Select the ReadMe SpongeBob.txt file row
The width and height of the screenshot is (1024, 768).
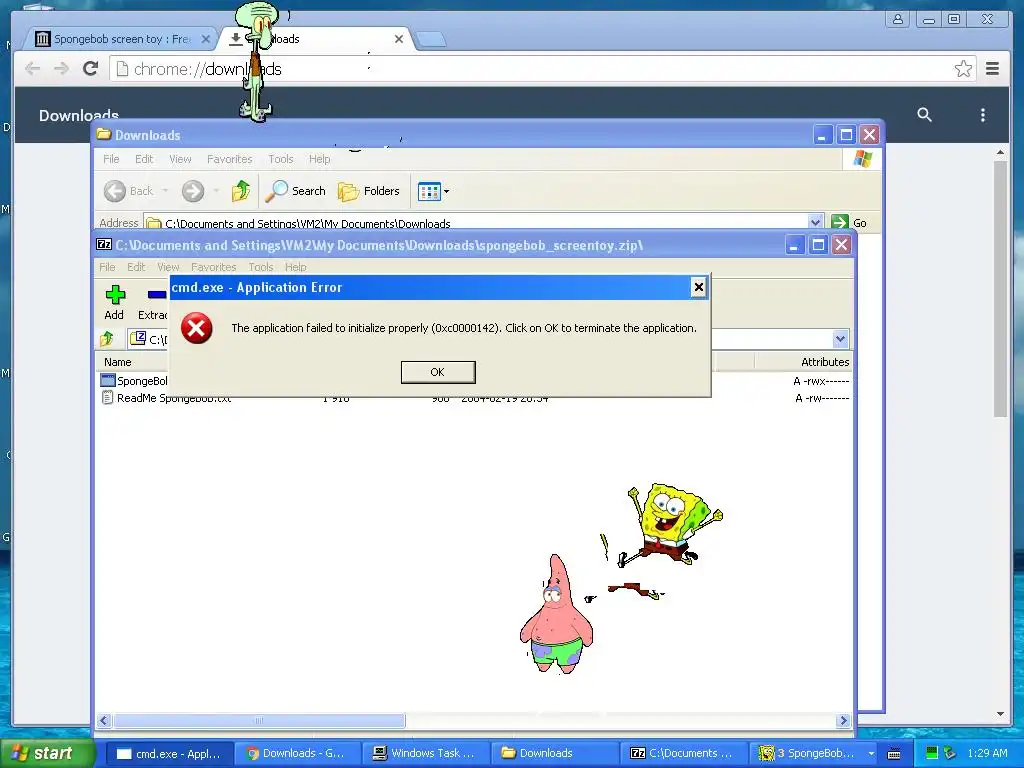(x=474, y=398)
